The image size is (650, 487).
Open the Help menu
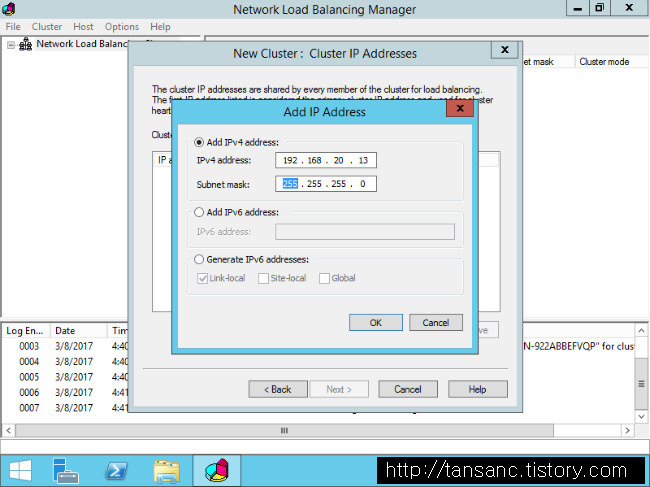(x=160, y=27)
